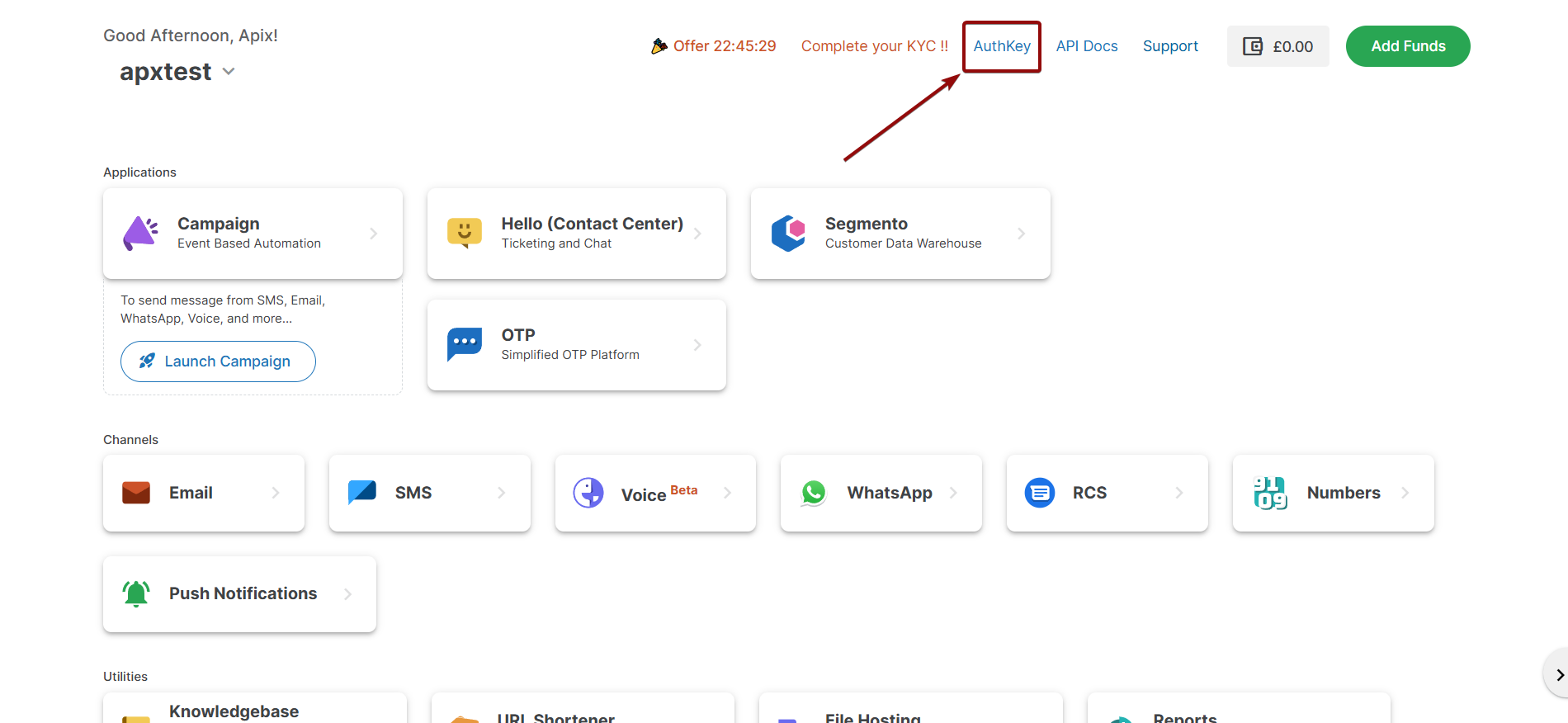The height and width of the screenshot is (723, 1568).
Task: Open Voice channel via its chevron
Action: [728, 493]
